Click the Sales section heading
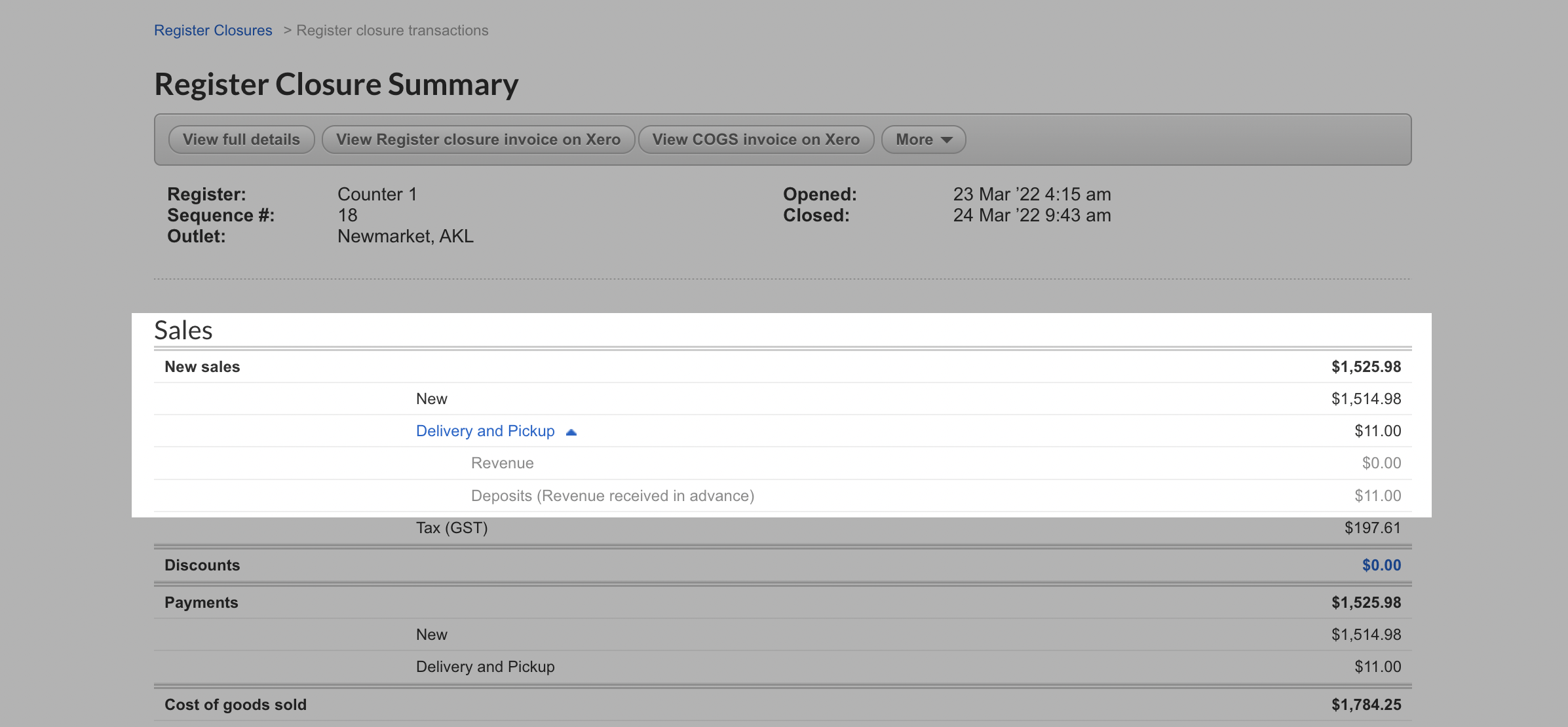 pyautogui.click(x=183, y=330)
